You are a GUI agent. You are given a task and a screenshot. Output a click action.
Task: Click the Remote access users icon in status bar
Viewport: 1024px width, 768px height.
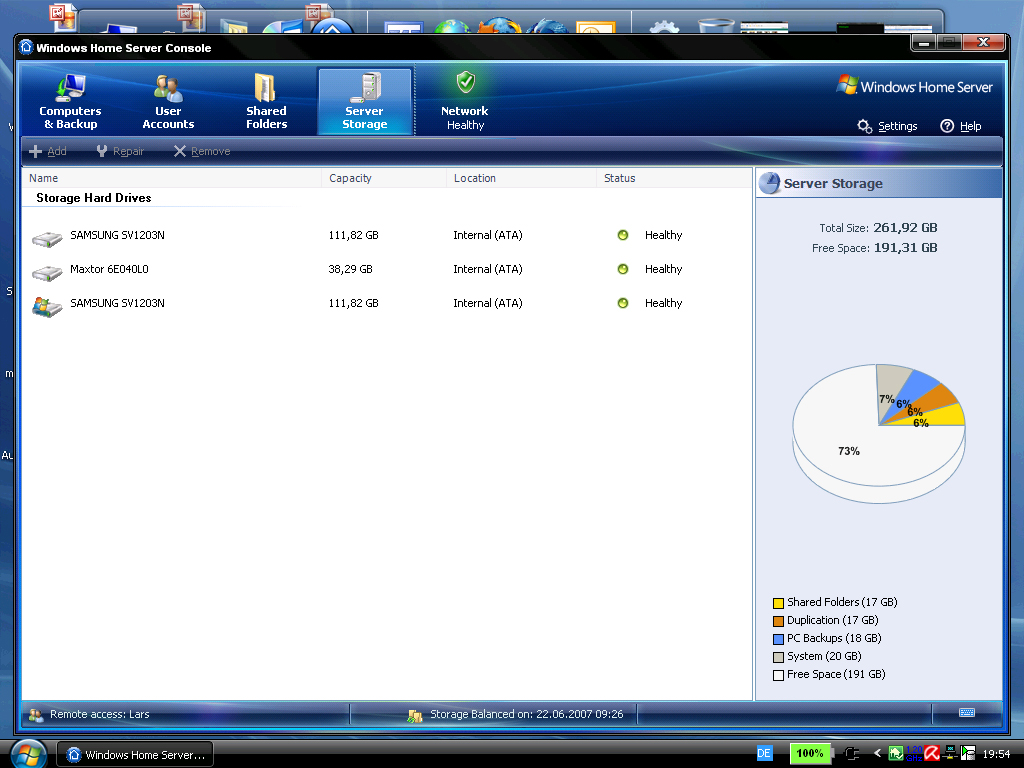[x=36, y=715]
